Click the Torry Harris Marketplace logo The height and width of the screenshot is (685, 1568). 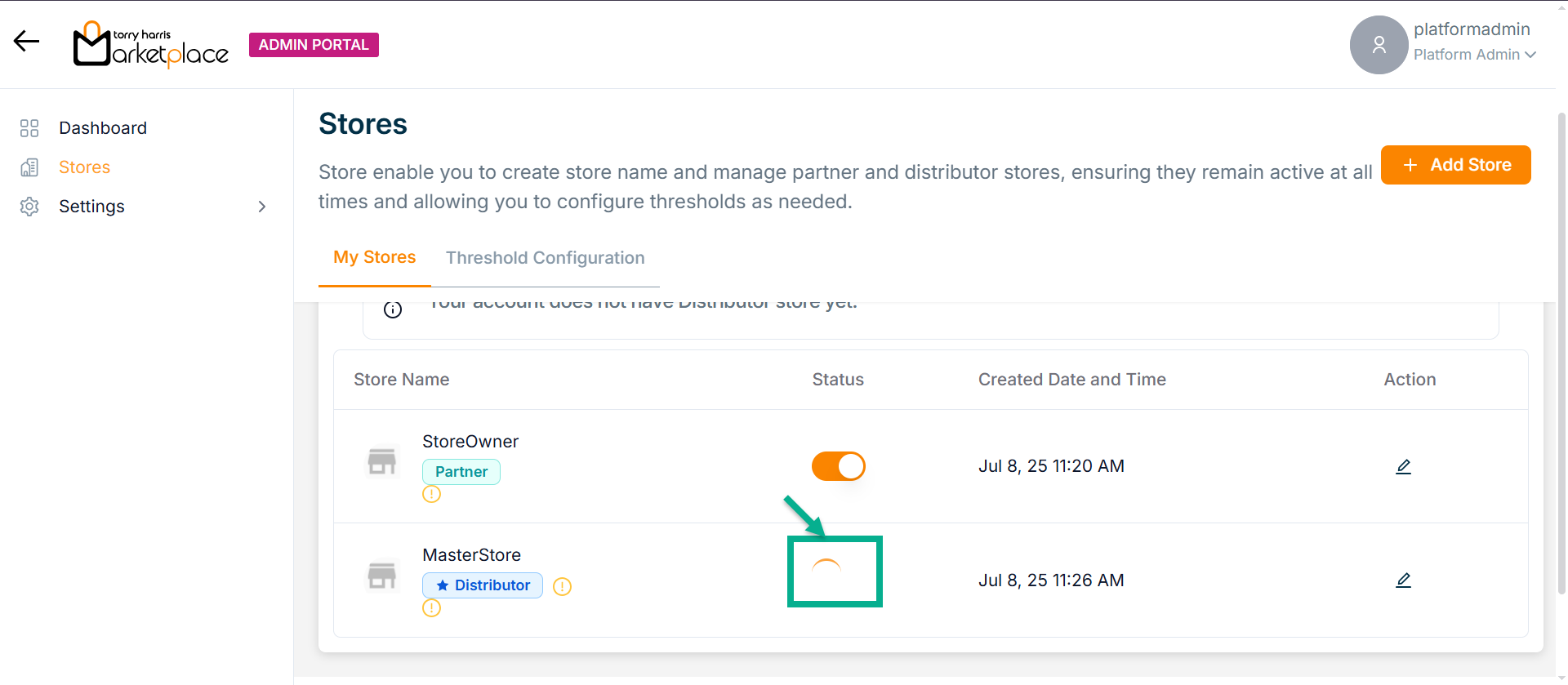[x=151, y=45]
